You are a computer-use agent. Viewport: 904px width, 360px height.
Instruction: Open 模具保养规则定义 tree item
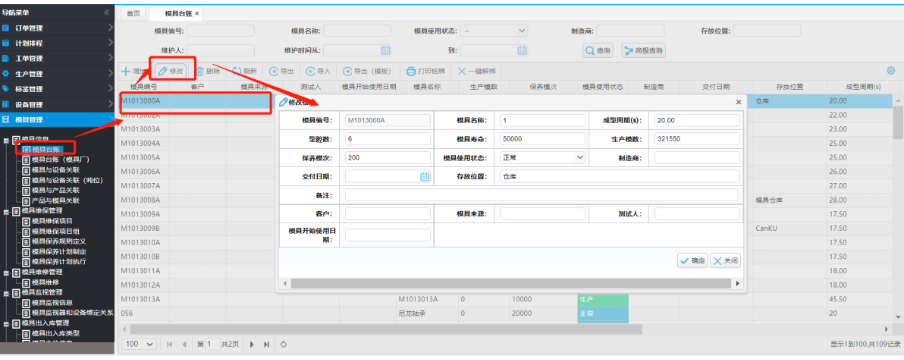tap(59, 241)
